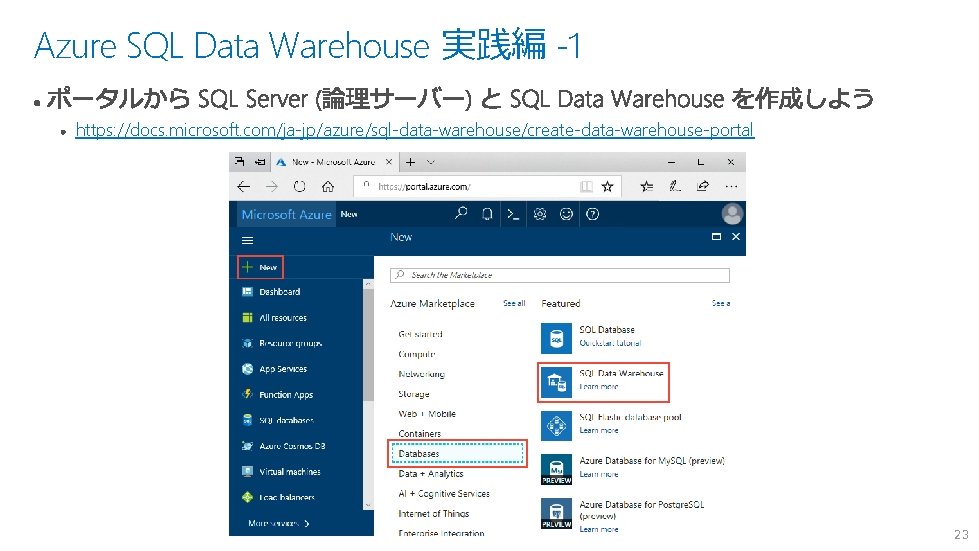Open Learn more under SQL Elastic database pool

pyautogui.click(x=599, y=431)
